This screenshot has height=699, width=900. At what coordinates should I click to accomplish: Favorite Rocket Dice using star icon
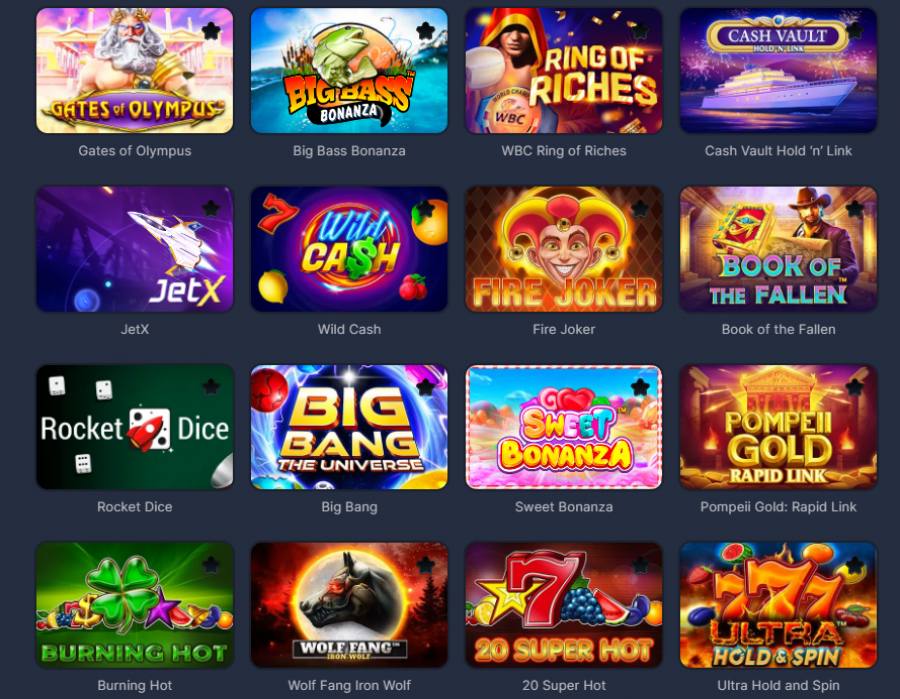pos(211,387)
